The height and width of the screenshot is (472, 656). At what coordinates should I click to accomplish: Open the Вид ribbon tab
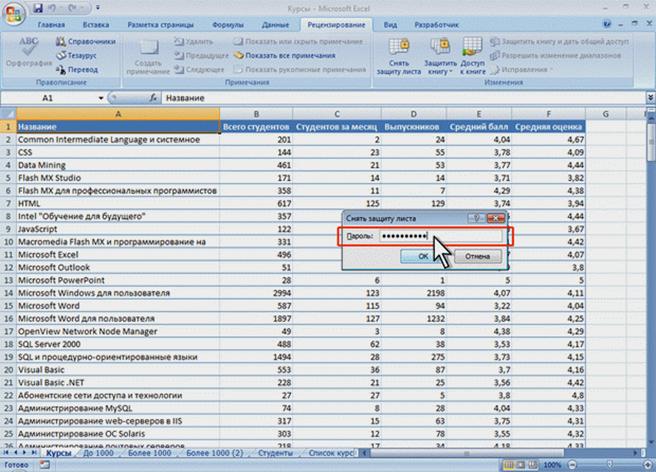point(390,25)
